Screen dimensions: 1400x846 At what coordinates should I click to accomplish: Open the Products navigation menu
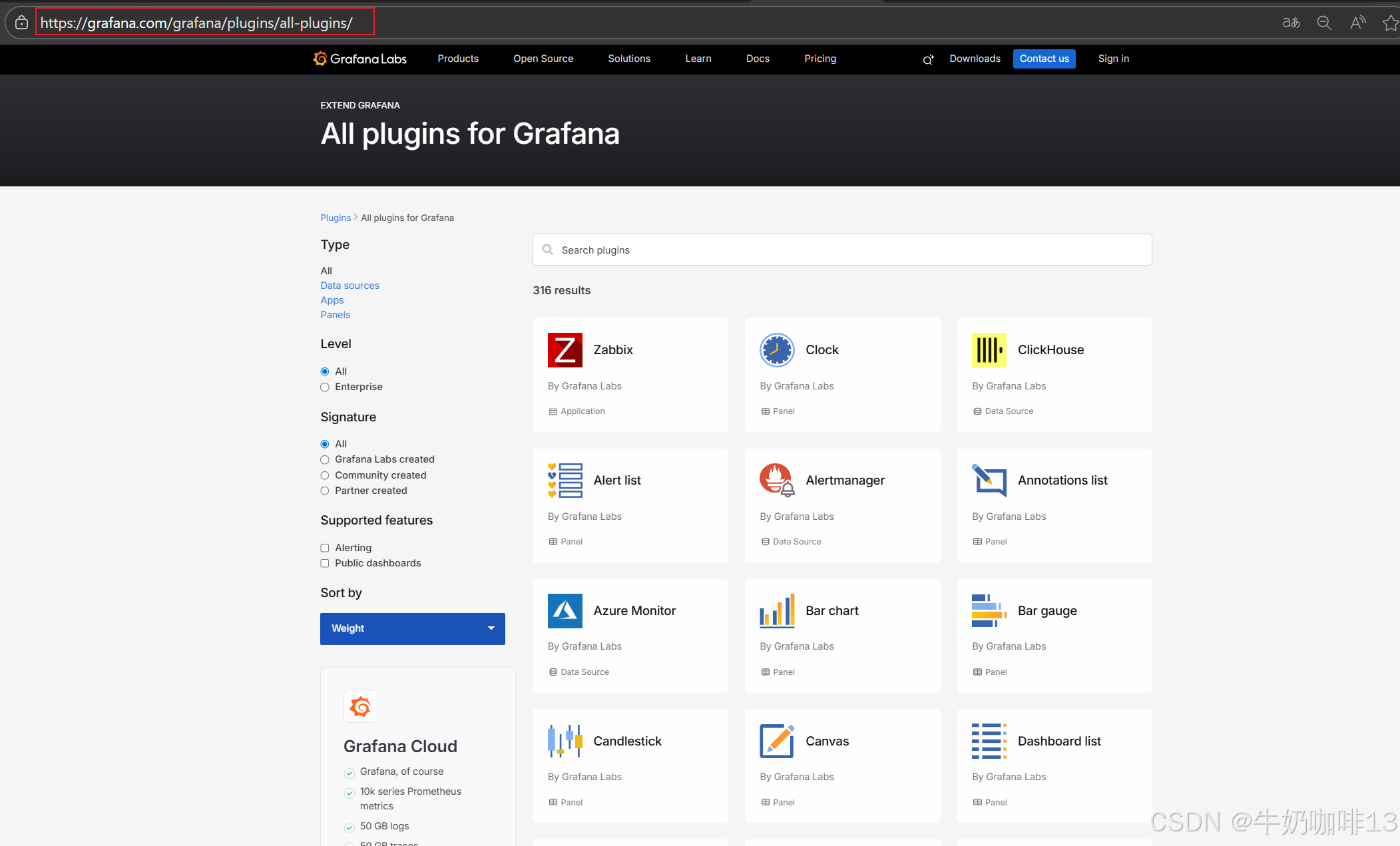point(458,59)
